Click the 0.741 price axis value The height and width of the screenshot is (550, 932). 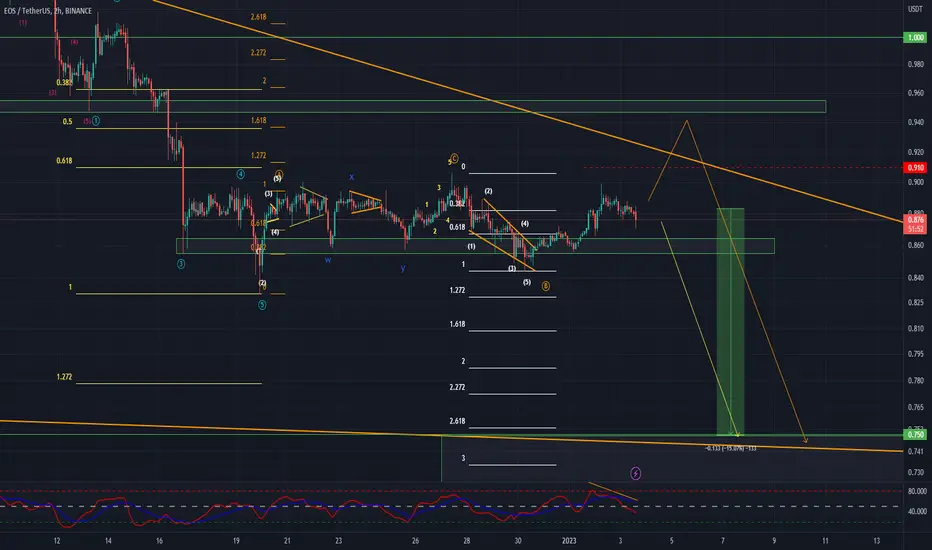click(x=915, y=451)
